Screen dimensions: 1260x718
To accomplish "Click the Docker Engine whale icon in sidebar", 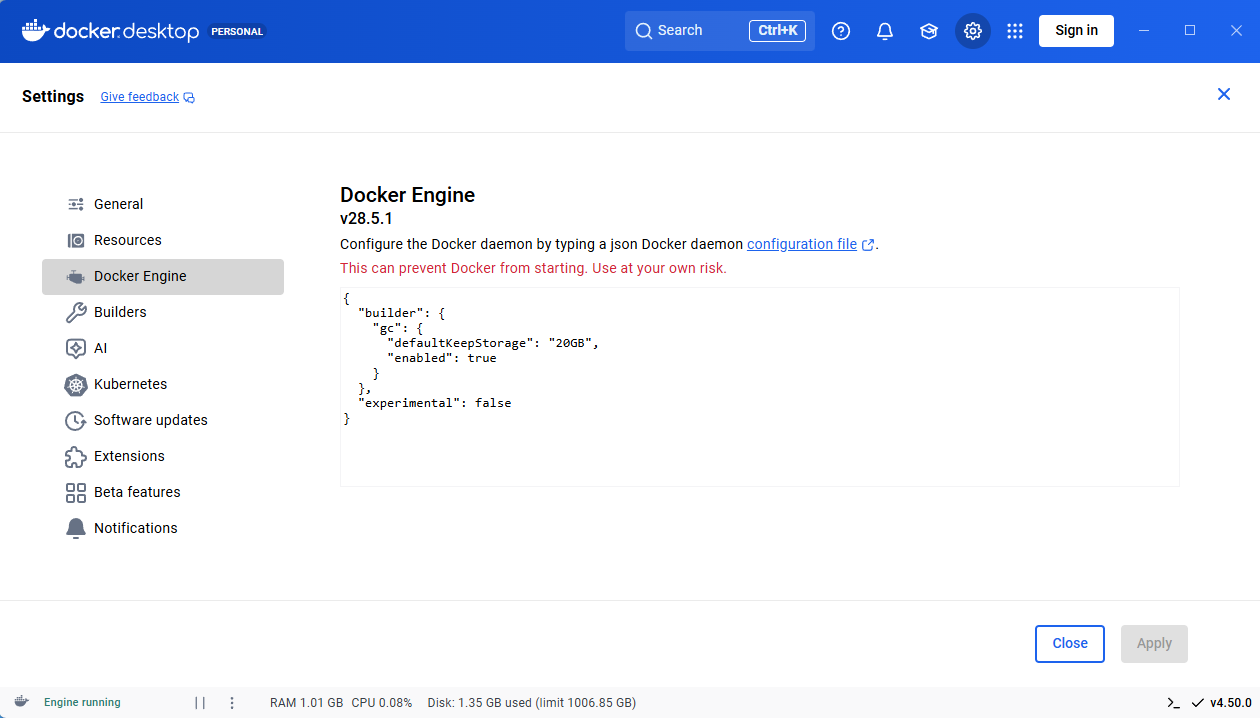I will pos(76,276).
